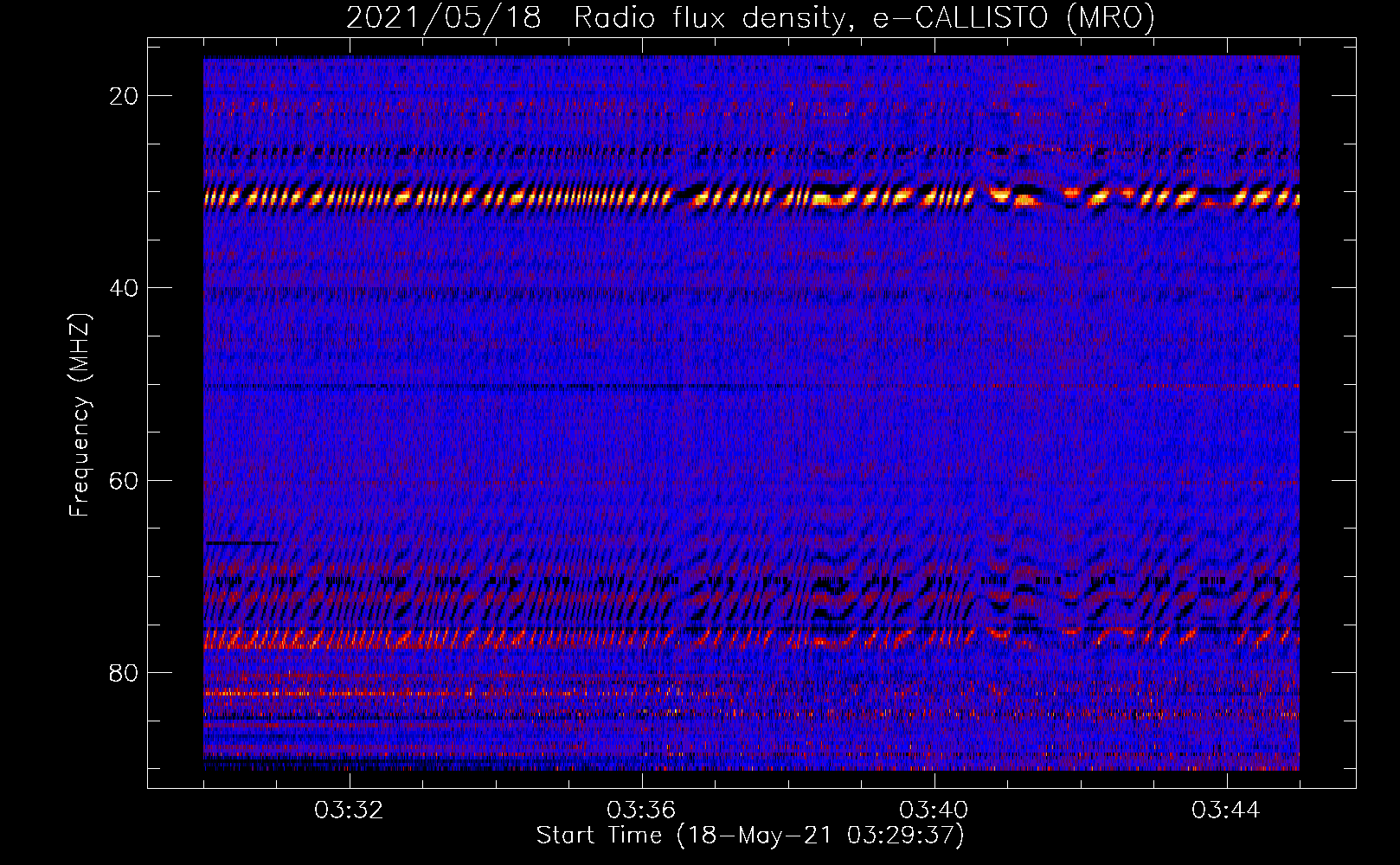Click the frequency tick label '40'
The image size is (1400, 865).
[124, 288]
